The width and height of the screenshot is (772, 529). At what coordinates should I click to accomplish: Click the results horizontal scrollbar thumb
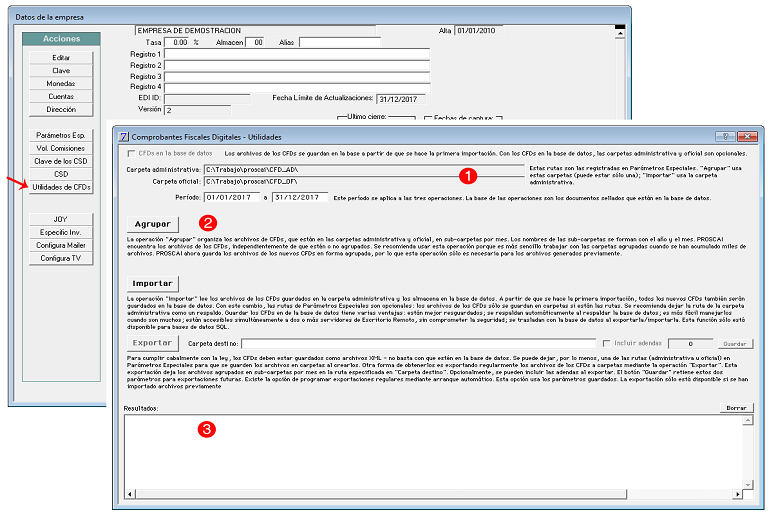point(381,494)
